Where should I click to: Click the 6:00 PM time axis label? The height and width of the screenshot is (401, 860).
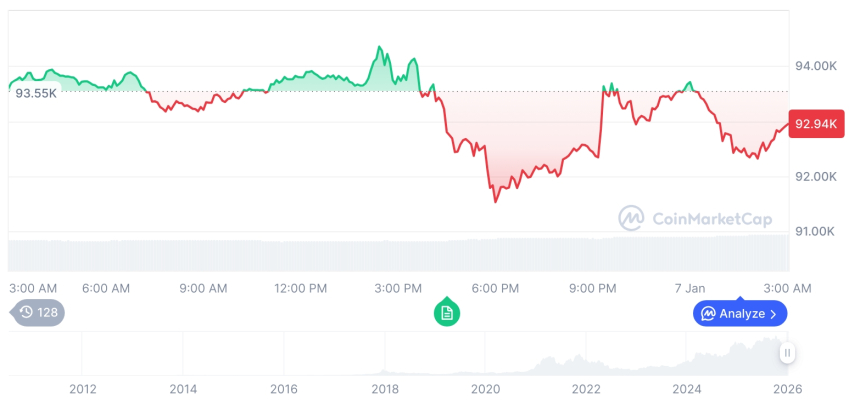point(495,288)
